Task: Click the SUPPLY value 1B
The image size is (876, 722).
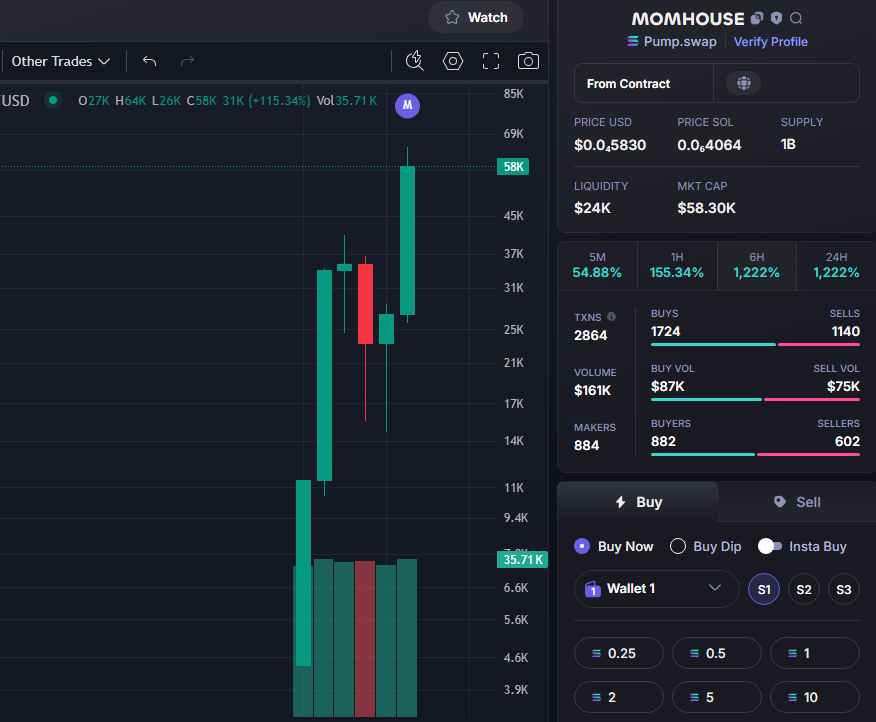Action: [x=788, y=144]
